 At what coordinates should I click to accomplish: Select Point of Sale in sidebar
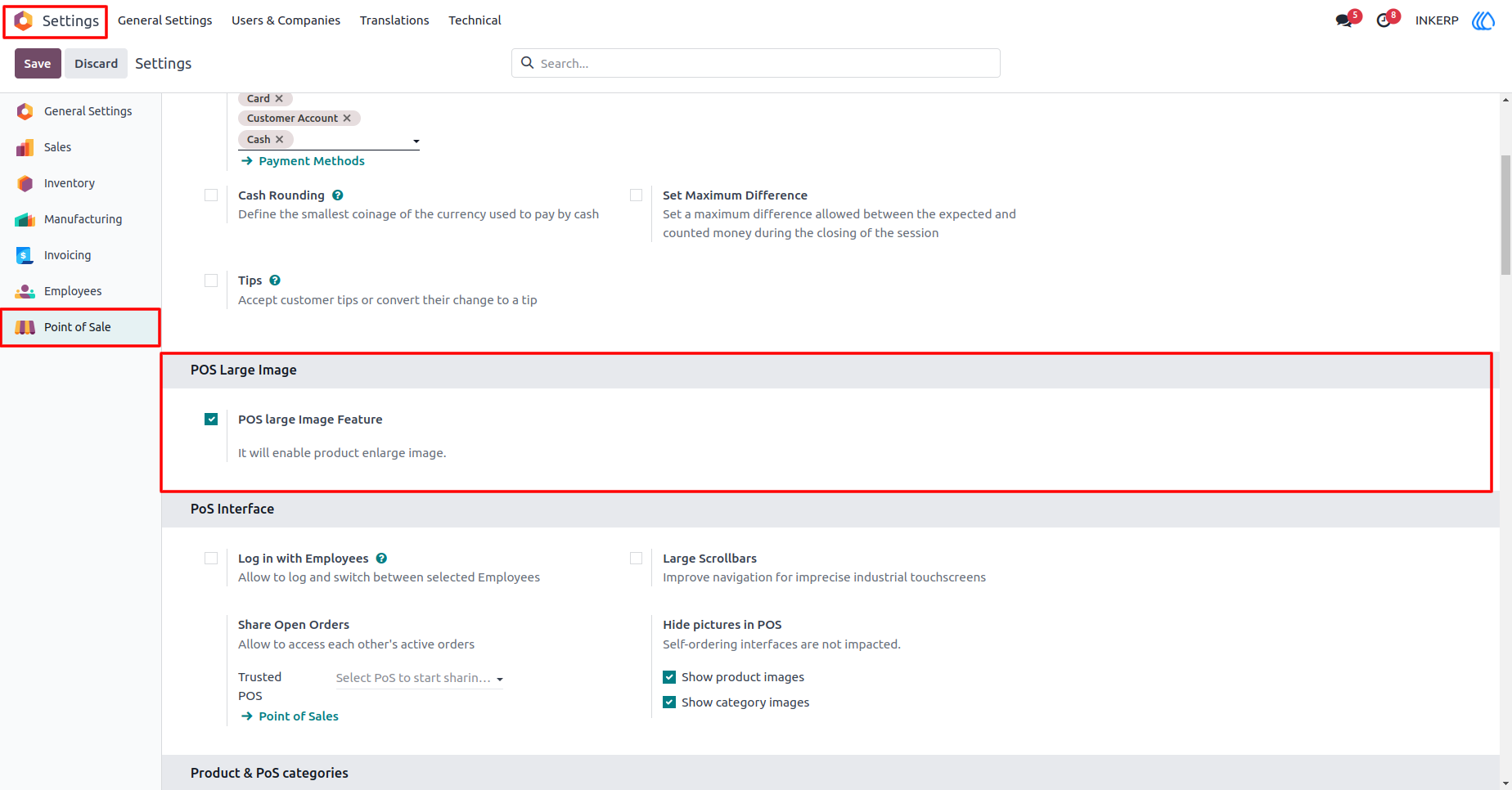pos(80,327)
